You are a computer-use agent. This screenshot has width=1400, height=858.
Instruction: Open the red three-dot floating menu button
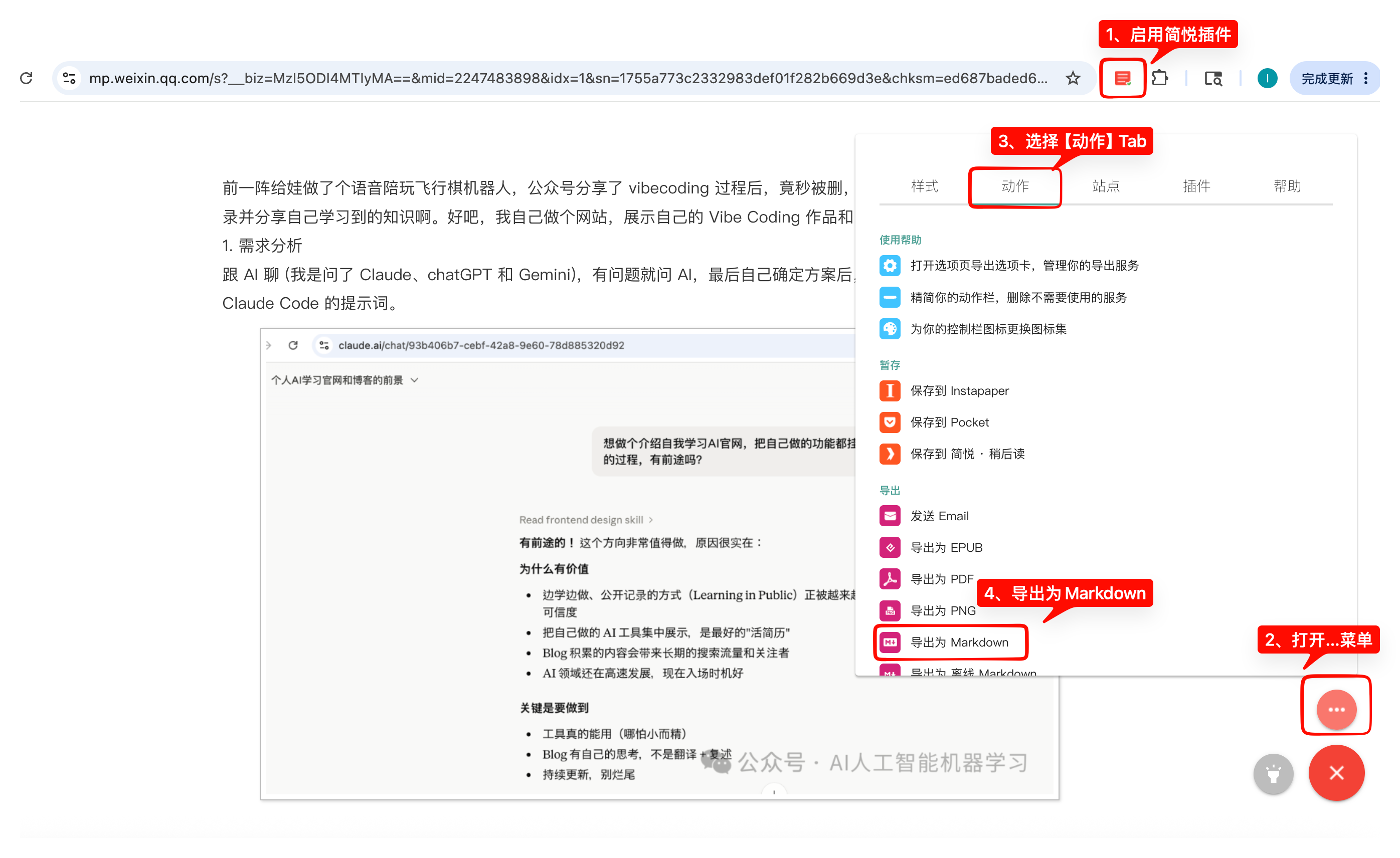(x=1336, y=709)
